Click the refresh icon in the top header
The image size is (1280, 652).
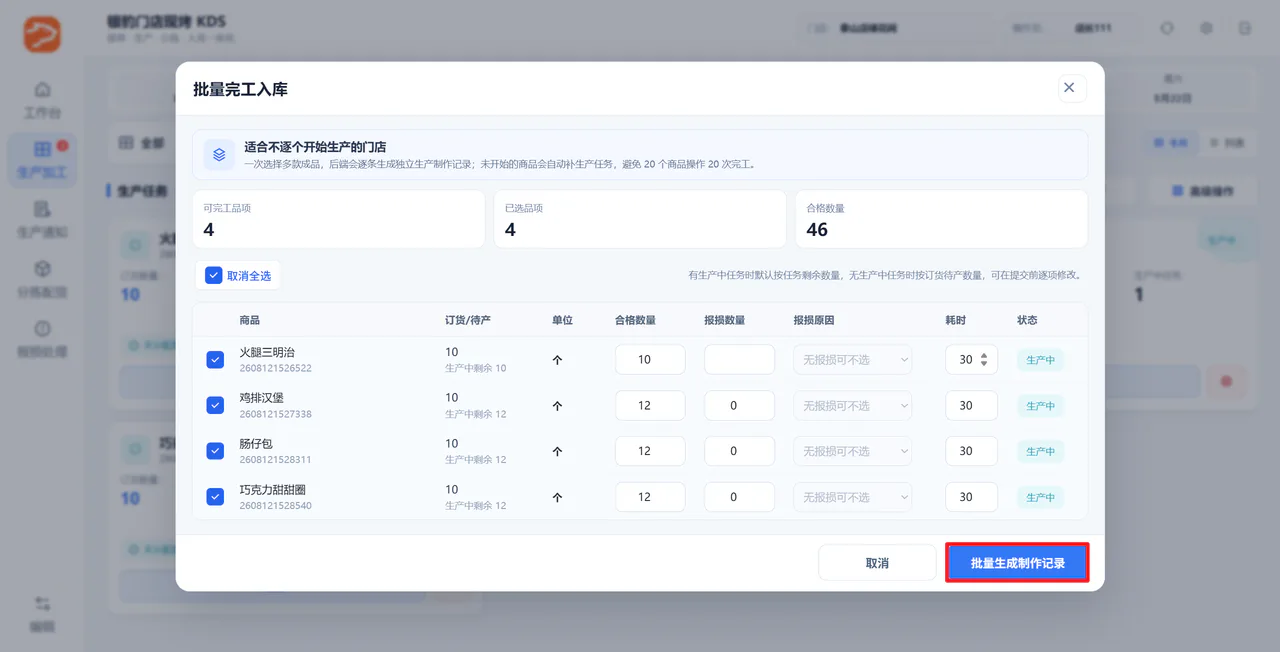pos(1167,28)
